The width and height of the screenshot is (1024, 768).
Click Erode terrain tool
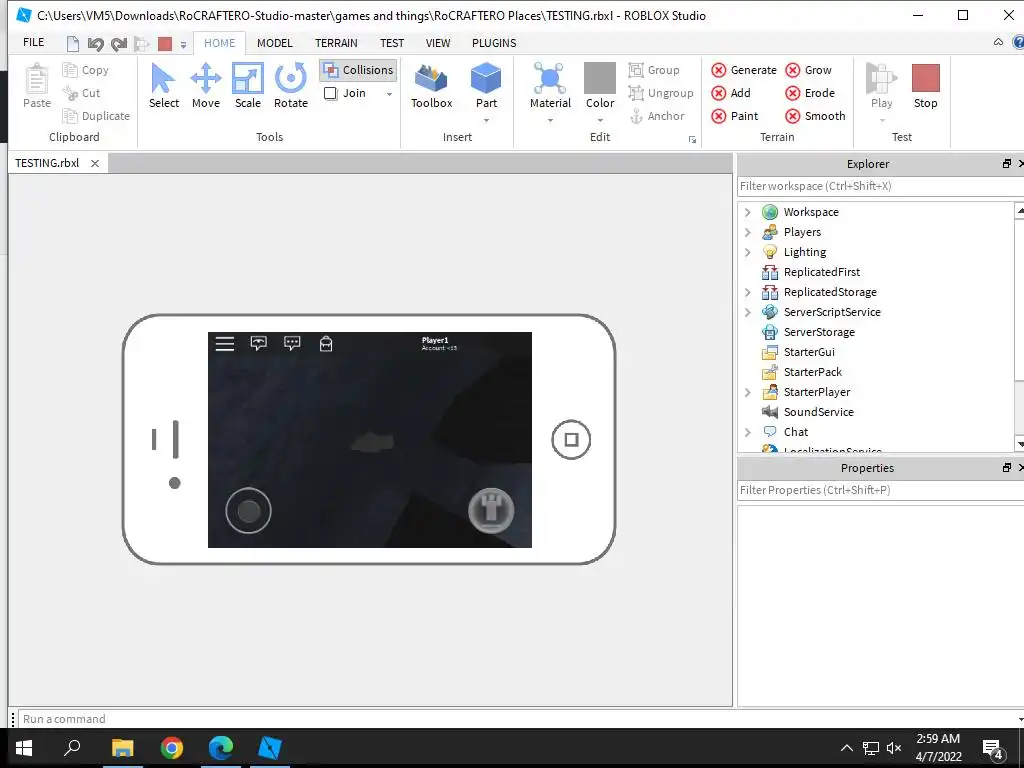click(x=810, y=93)
